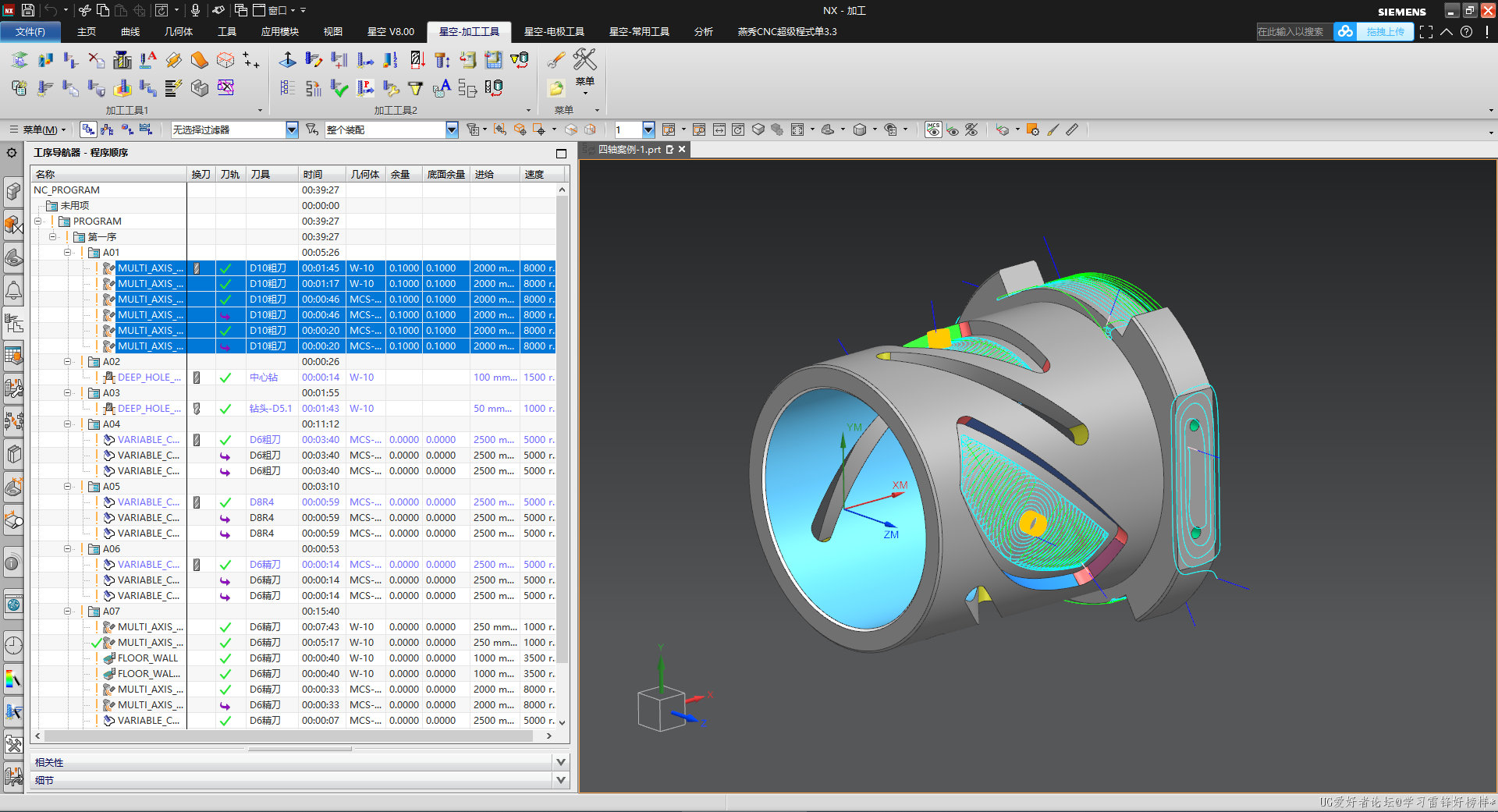
Task: Click the save icon in title bar
Action: click(x=28, y=10)
